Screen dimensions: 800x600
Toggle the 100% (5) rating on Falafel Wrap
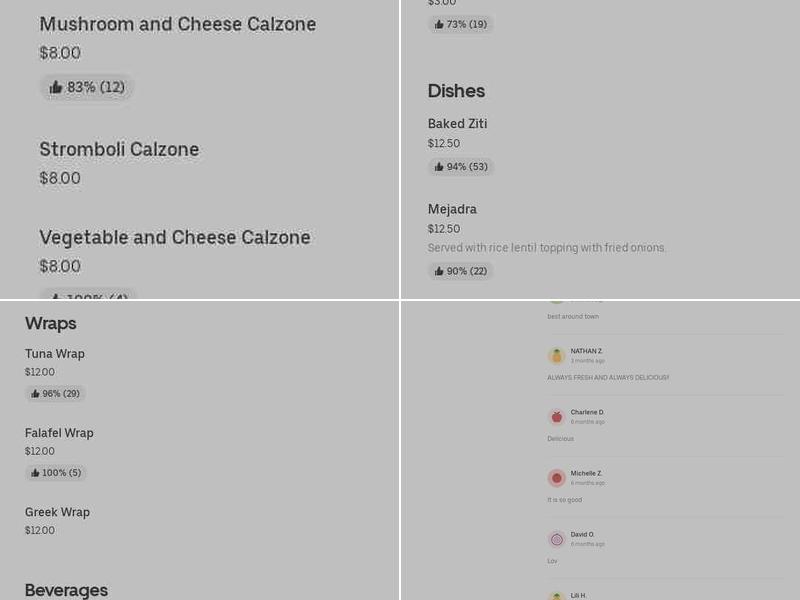pyautogui.click(x=56, y=472)
